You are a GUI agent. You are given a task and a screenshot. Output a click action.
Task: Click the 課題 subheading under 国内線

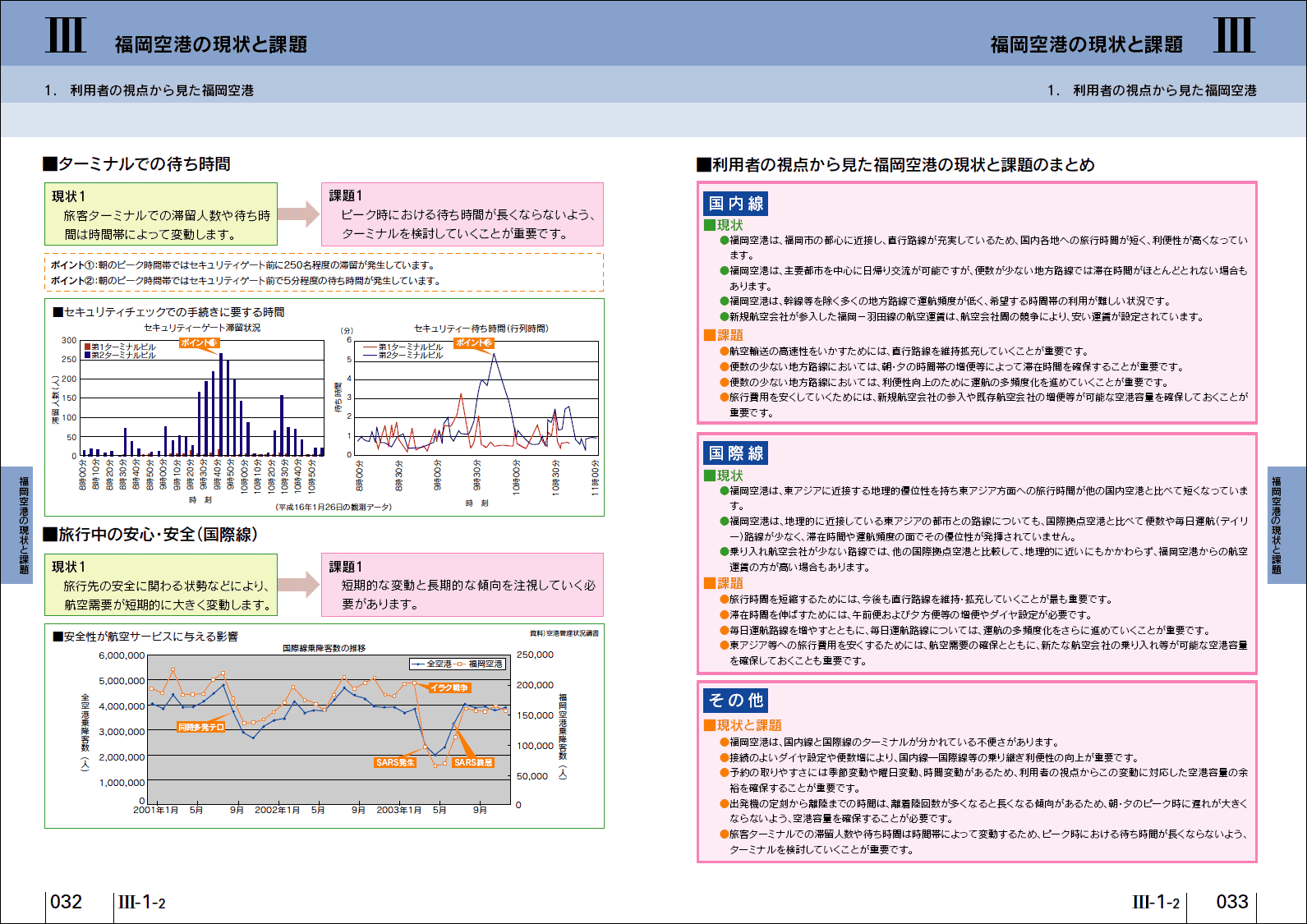point(723,335)
